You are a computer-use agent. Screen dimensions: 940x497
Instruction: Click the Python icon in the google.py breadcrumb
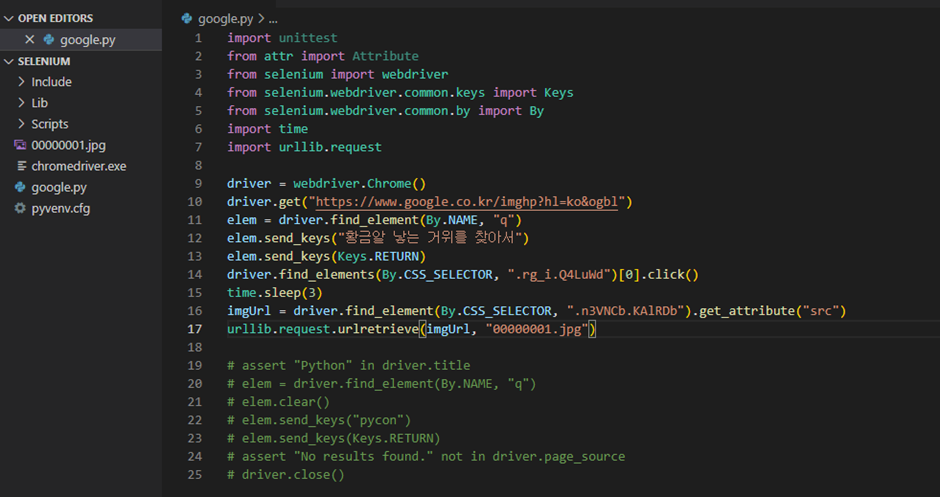[x=187, y=19]
